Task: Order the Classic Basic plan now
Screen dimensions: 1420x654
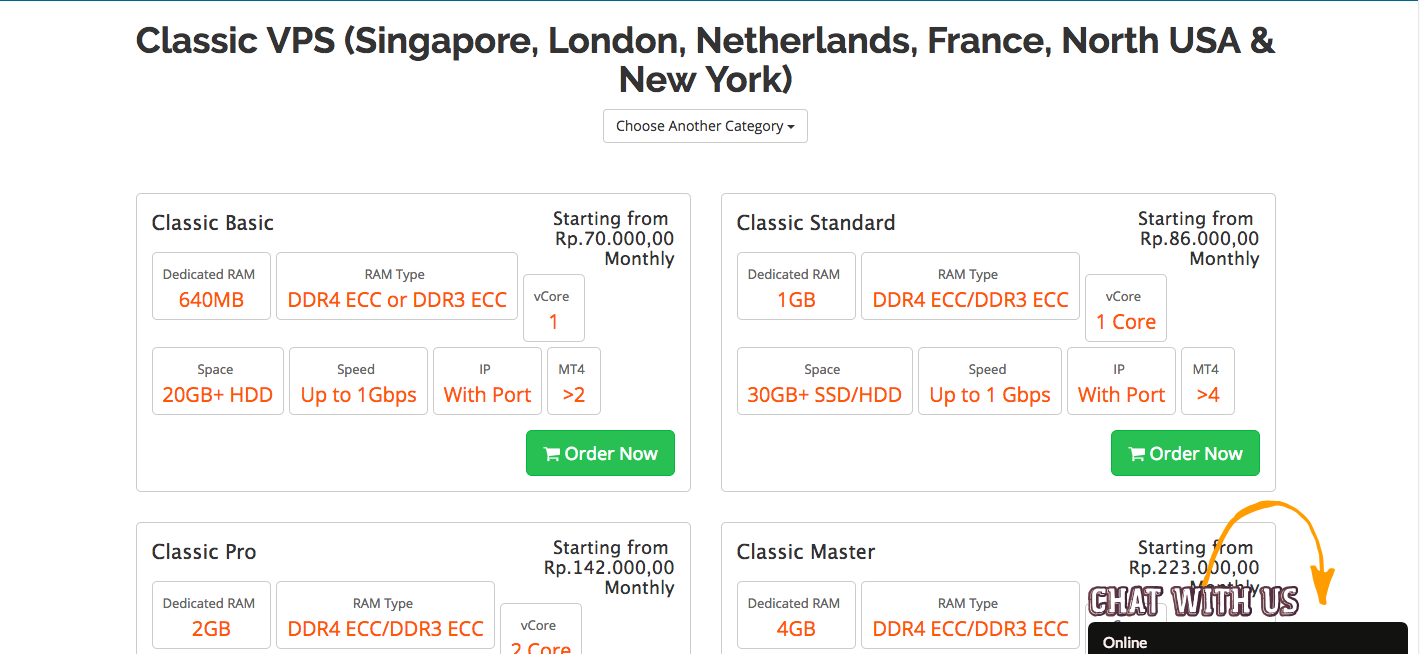Action: click(600, 453)
